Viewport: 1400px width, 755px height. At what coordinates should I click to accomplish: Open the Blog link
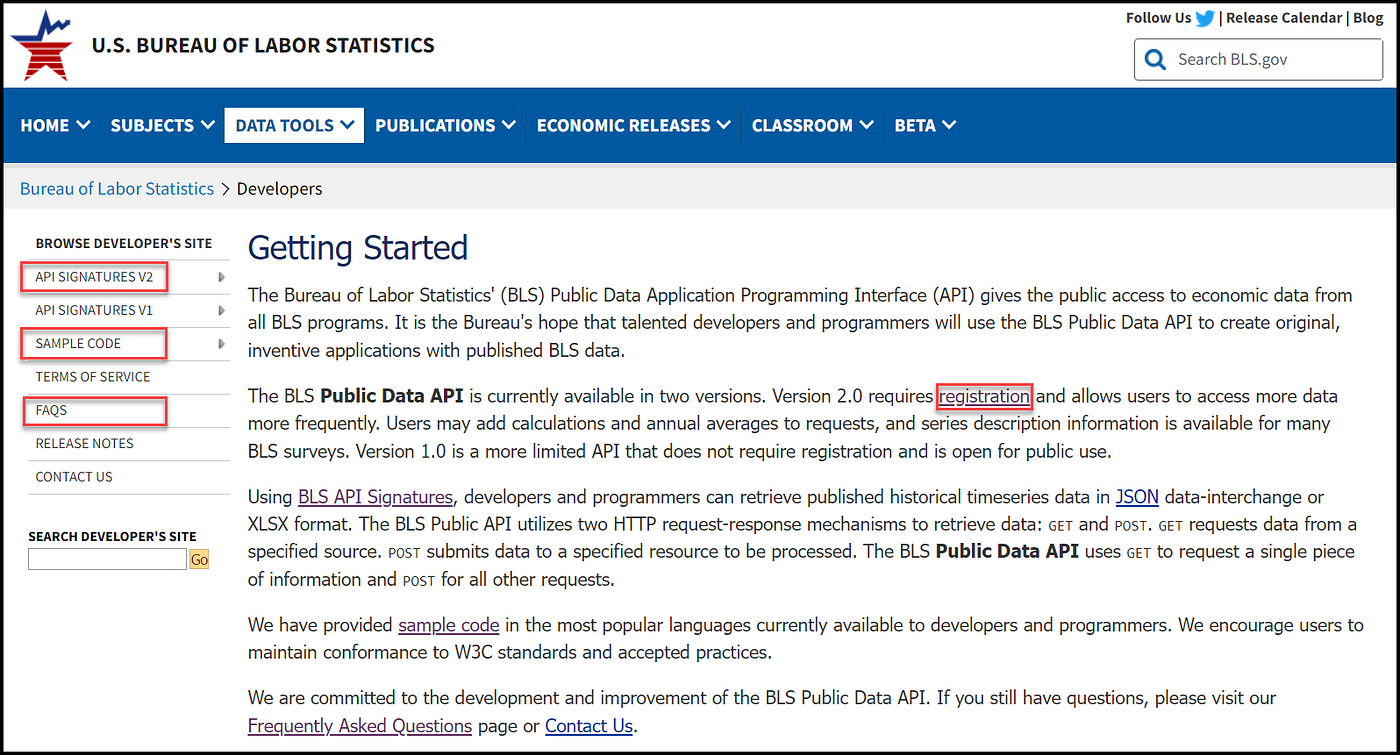pos(1368,18)
